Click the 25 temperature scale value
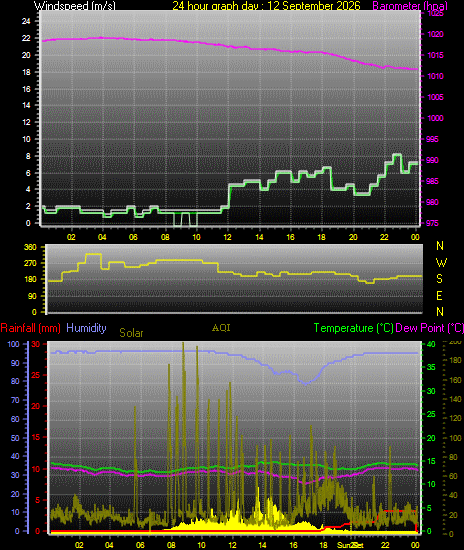Viewport: 464px width, 550px height. [431, 415]
